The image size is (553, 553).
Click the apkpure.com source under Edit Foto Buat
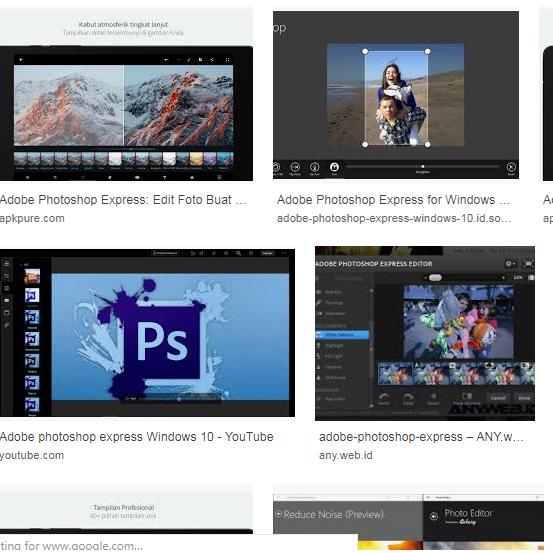(32, 218)
